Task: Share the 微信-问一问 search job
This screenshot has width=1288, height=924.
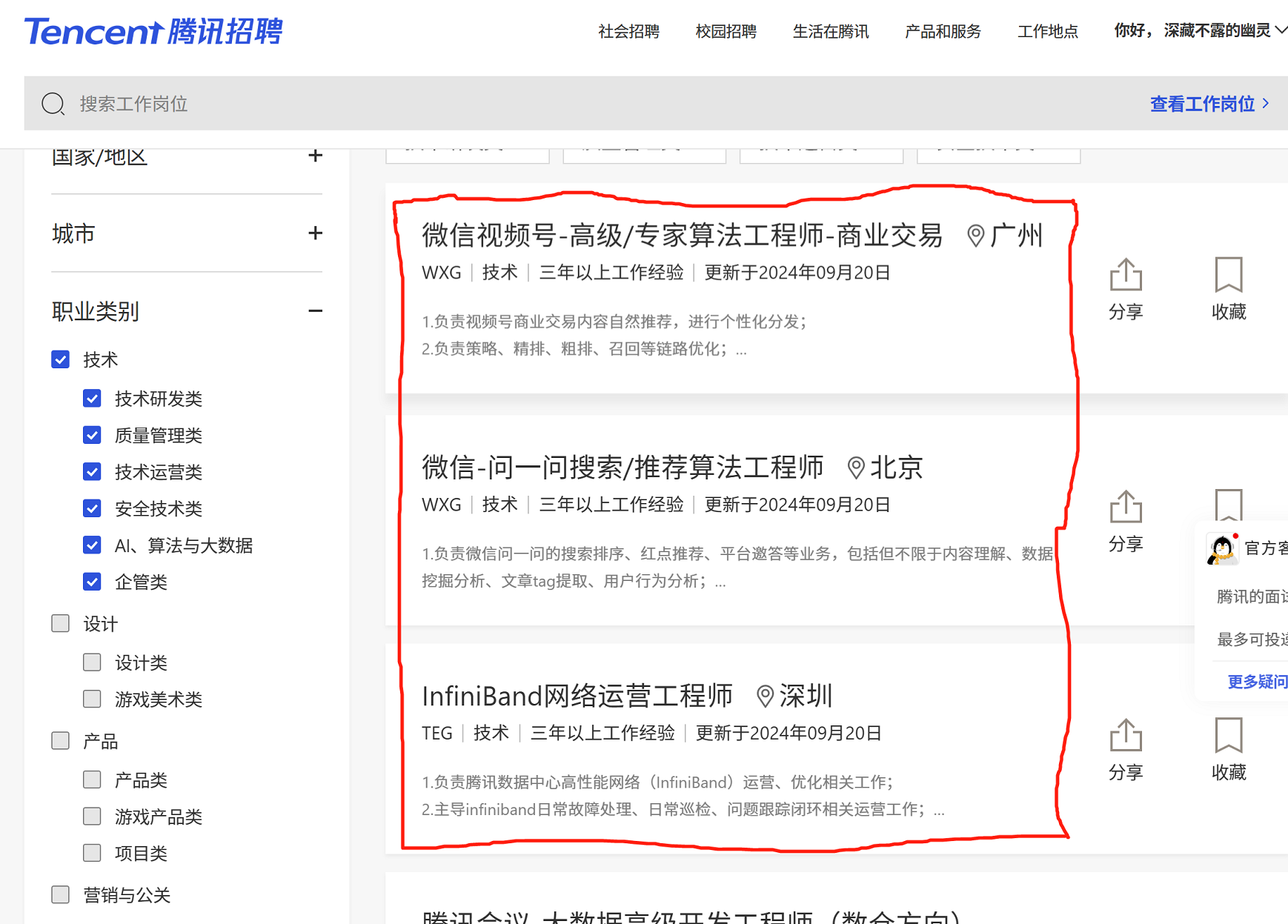Action: click(1126, 521)
